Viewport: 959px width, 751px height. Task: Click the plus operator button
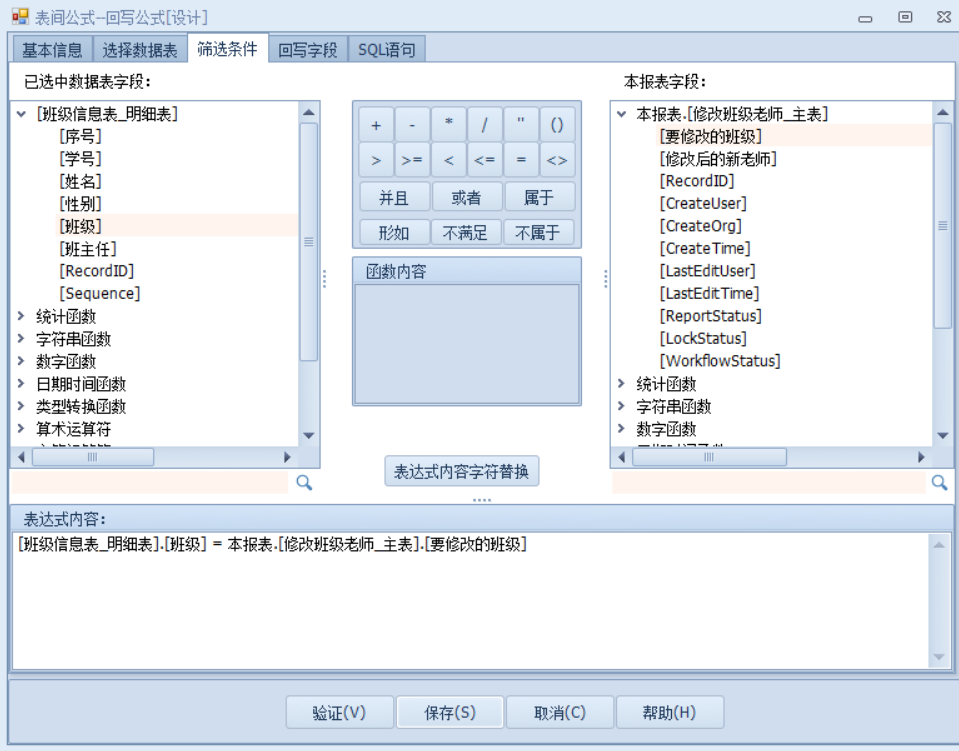point(376,125)
